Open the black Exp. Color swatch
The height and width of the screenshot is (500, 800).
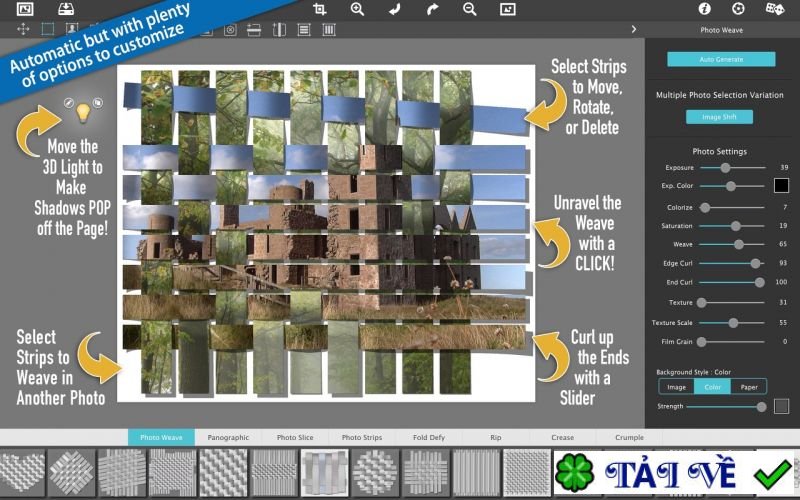click(x=781, y=185)
